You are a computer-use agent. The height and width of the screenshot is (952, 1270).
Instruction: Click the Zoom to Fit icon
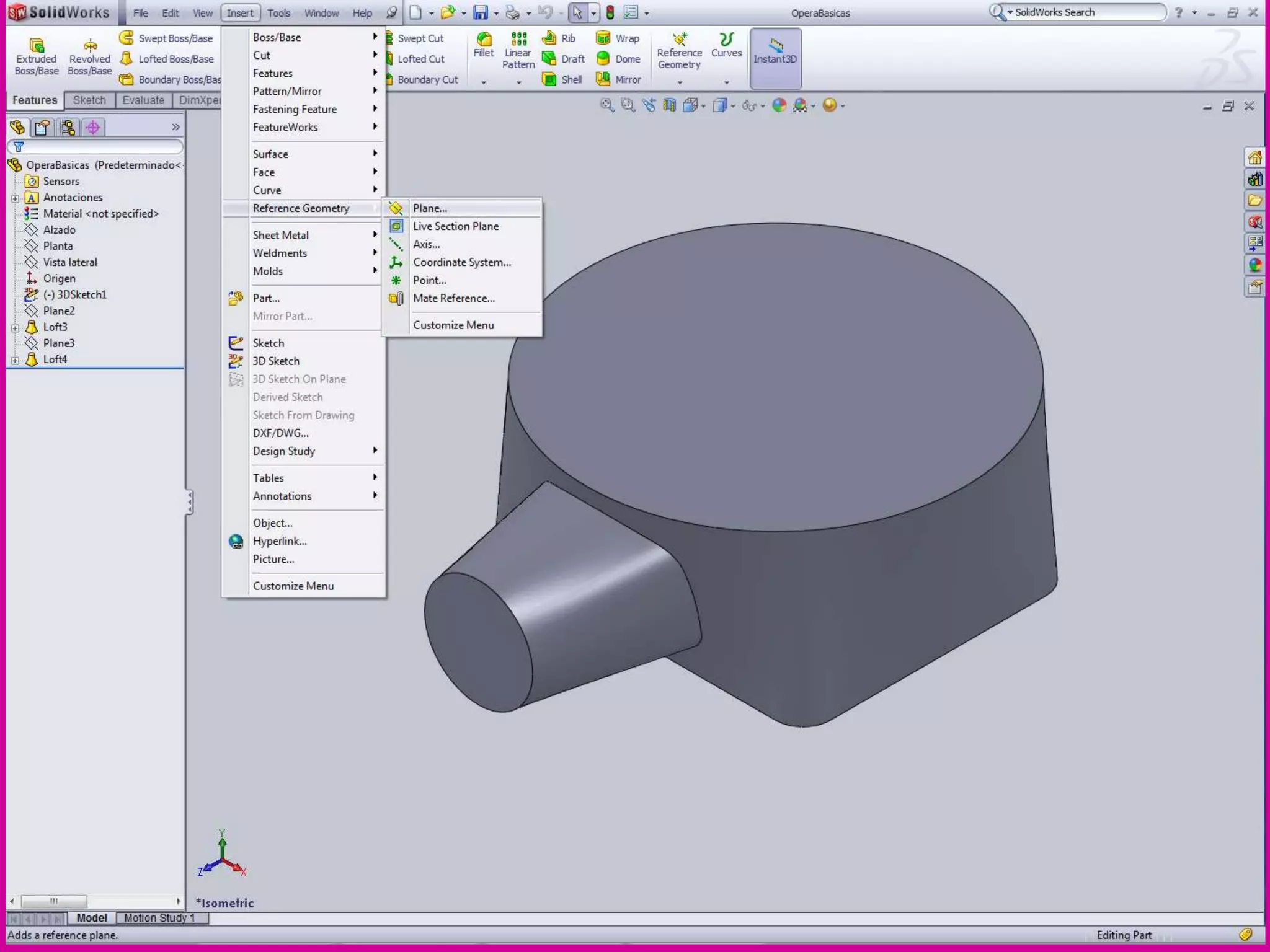coord(606,105)
